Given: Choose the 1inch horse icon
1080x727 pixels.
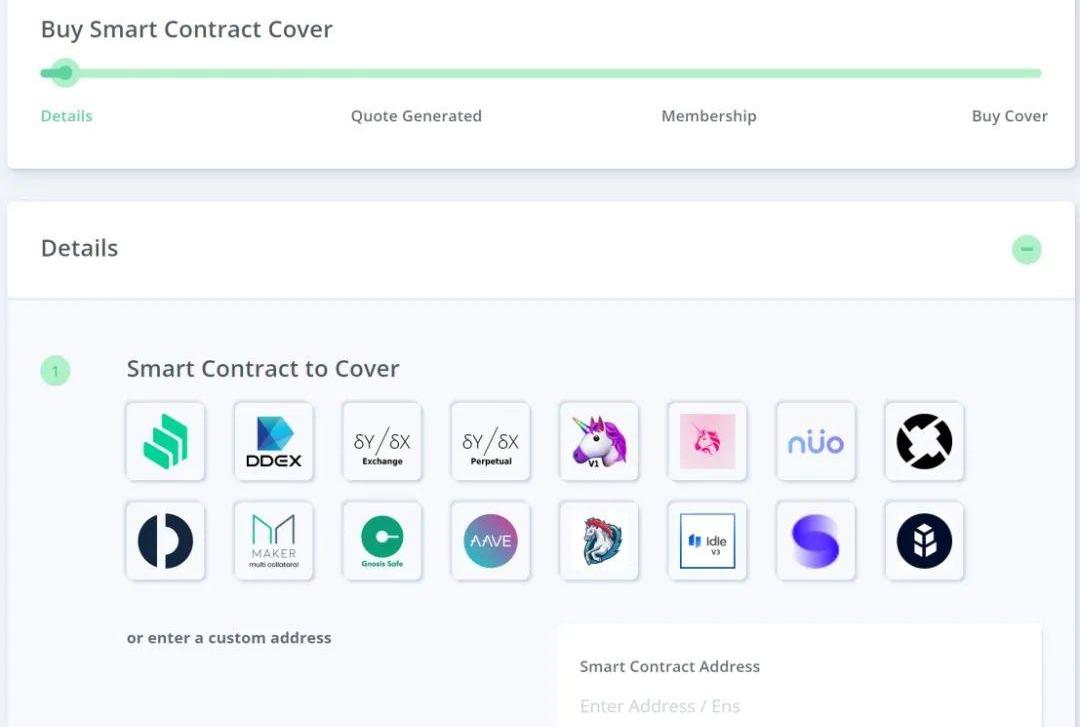Looking at the screenshot, I should (599, 541).
